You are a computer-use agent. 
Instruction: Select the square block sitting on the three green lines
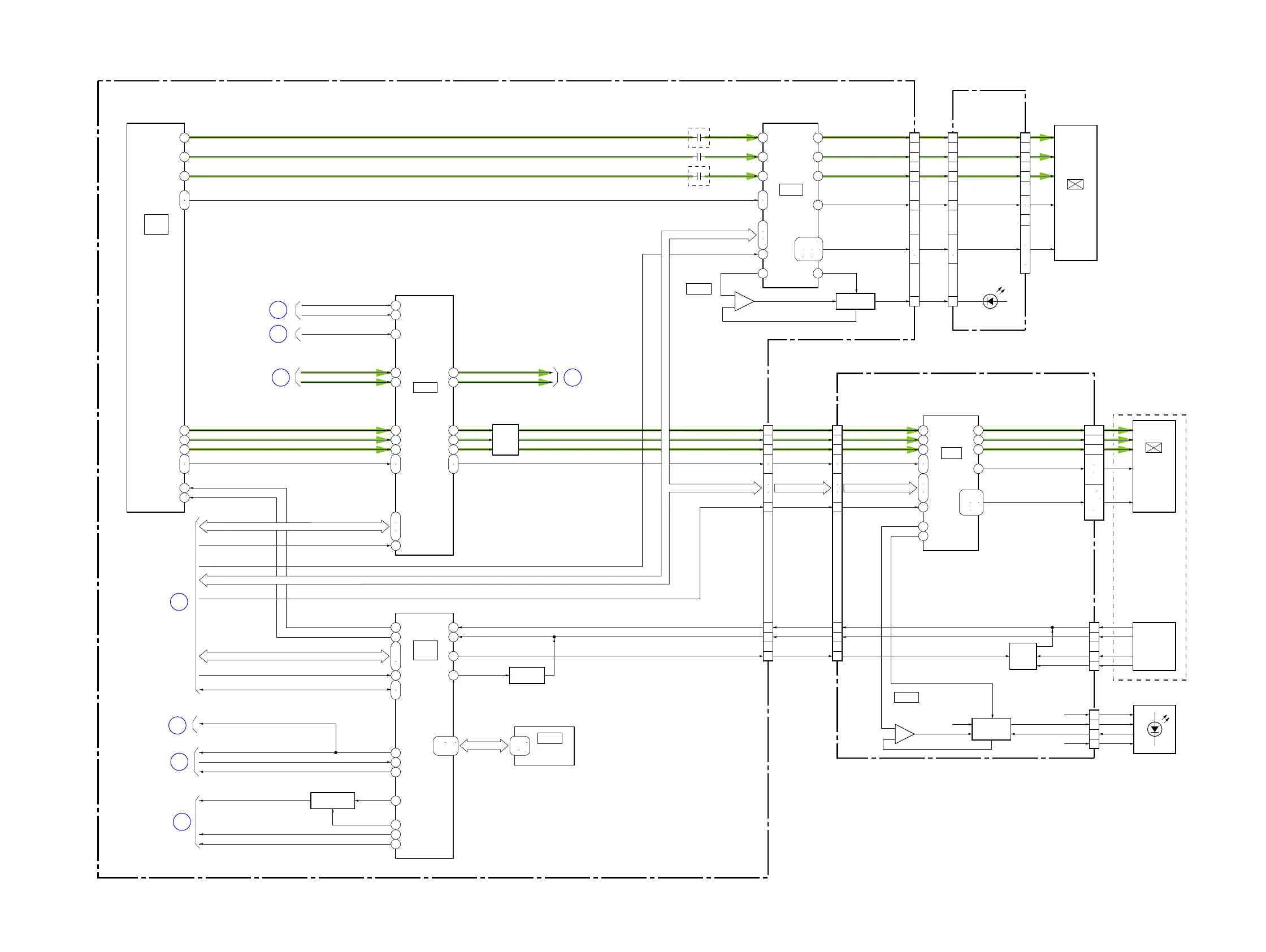click(505, 440)
